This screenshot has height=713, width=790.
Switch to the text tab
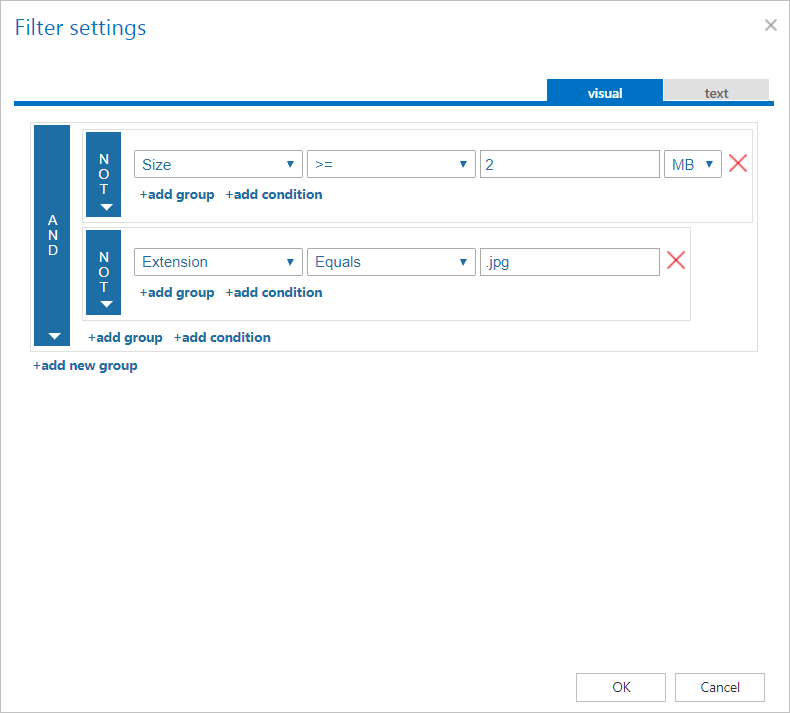coord(716,93)
